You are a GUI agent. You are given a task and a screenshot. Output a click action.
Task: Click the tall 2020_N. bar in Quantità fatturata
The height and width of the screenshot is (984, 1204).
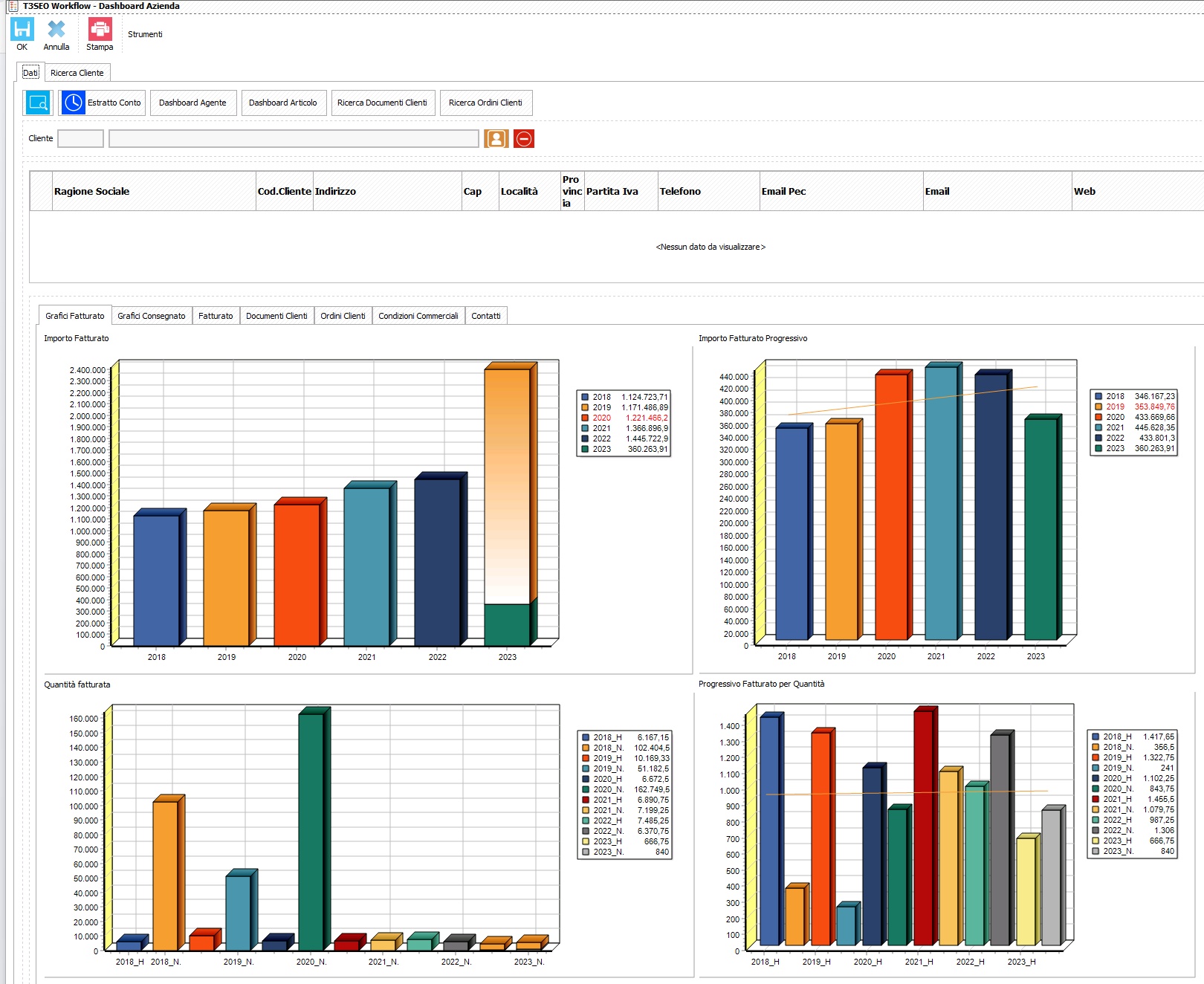click(x=313, y=829)
